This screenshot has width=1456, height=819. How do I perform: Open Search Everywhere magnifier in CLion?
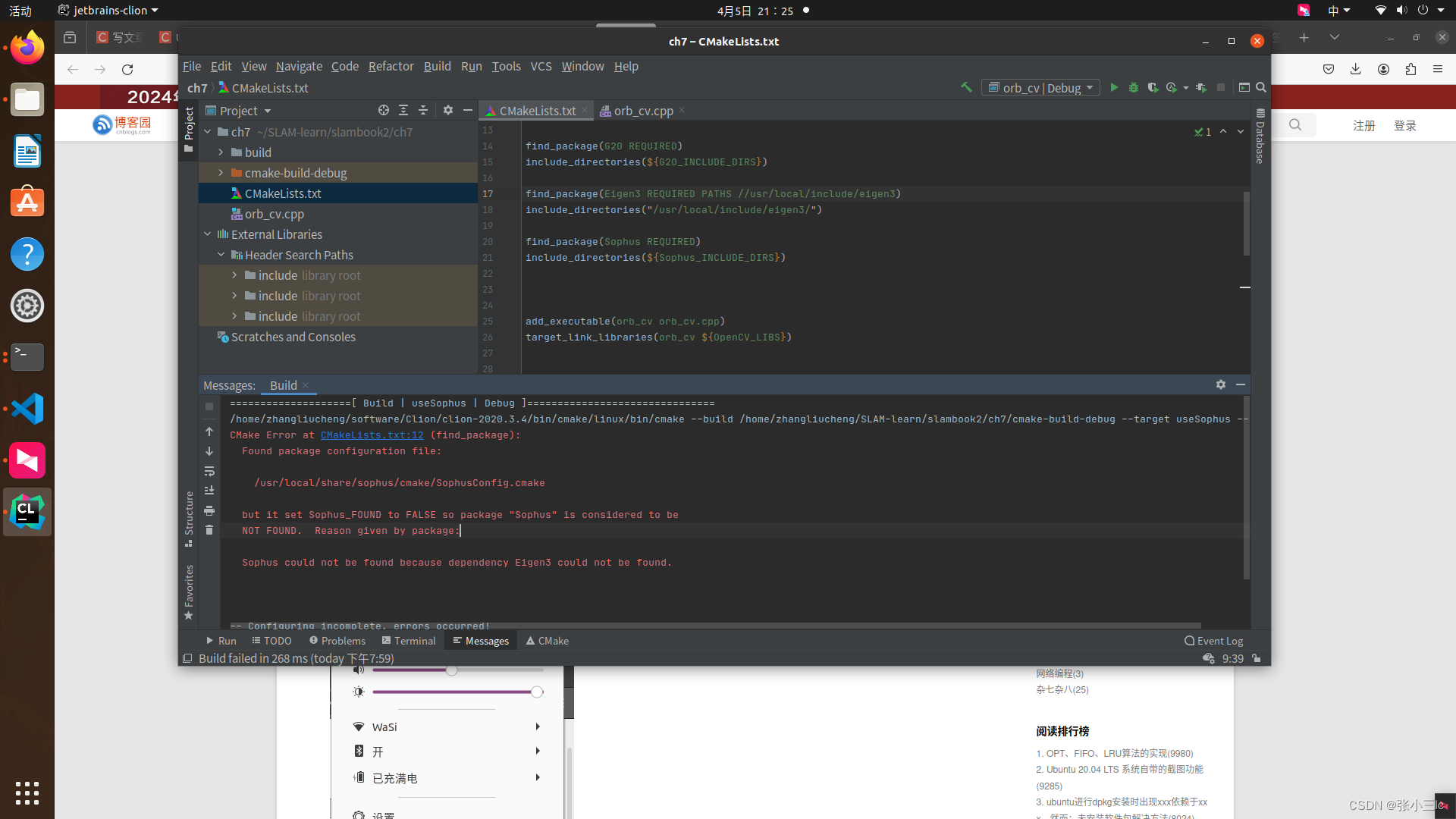point(1261,87)
